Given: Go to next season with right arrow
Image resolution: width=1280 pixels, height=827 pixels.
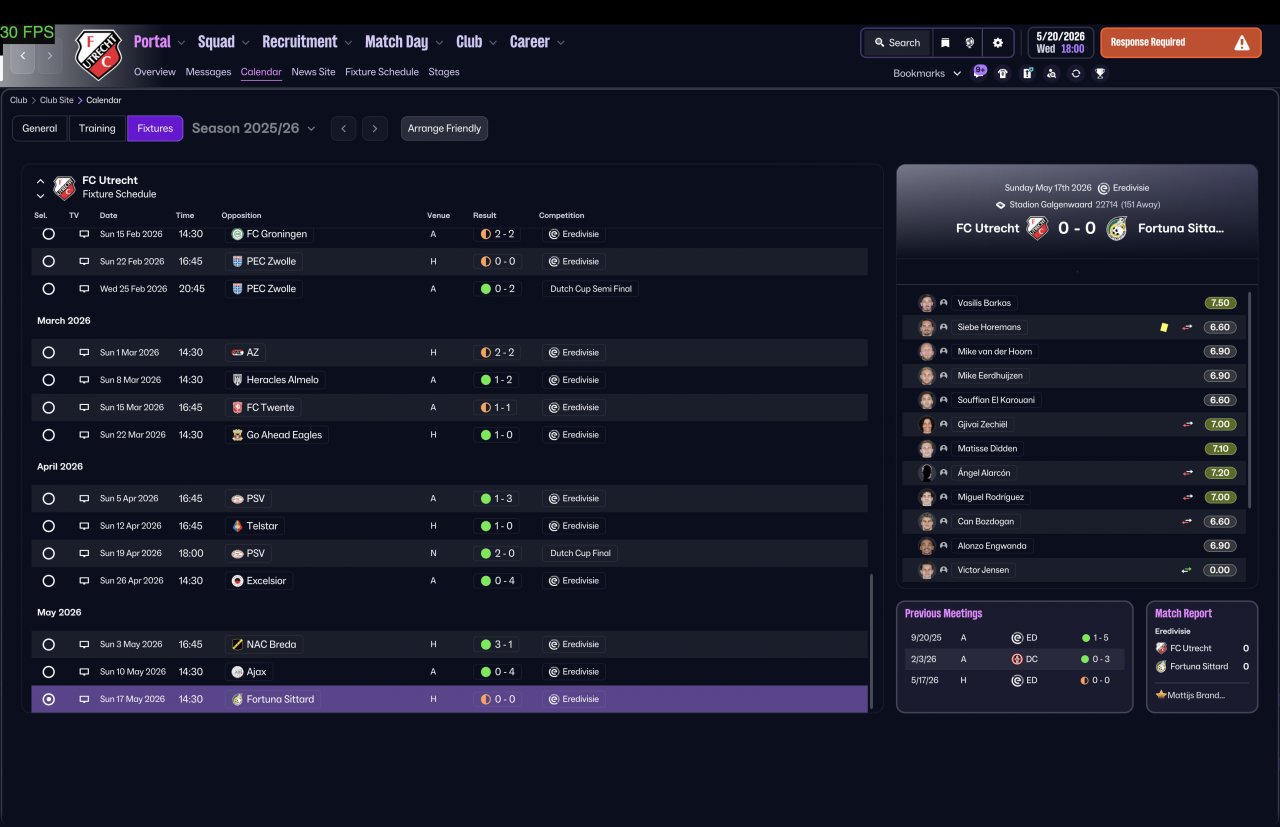Looking at the screenshot, I should [x=375, y=128].
